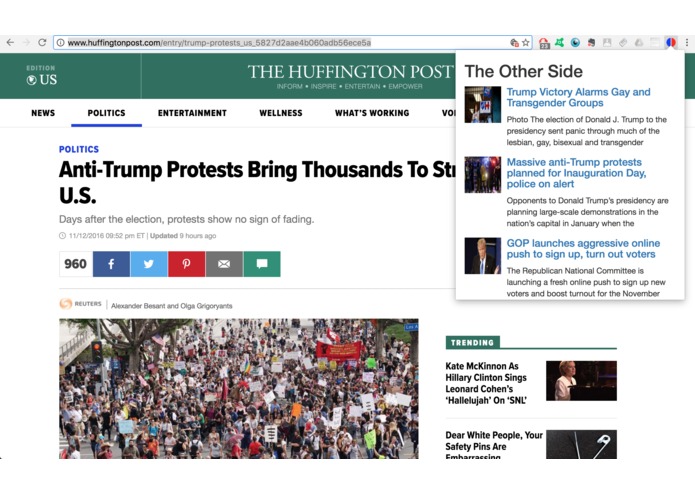Click the browser forward arrow
Viewport: 695px width, 494px height.
coord(26,43)
